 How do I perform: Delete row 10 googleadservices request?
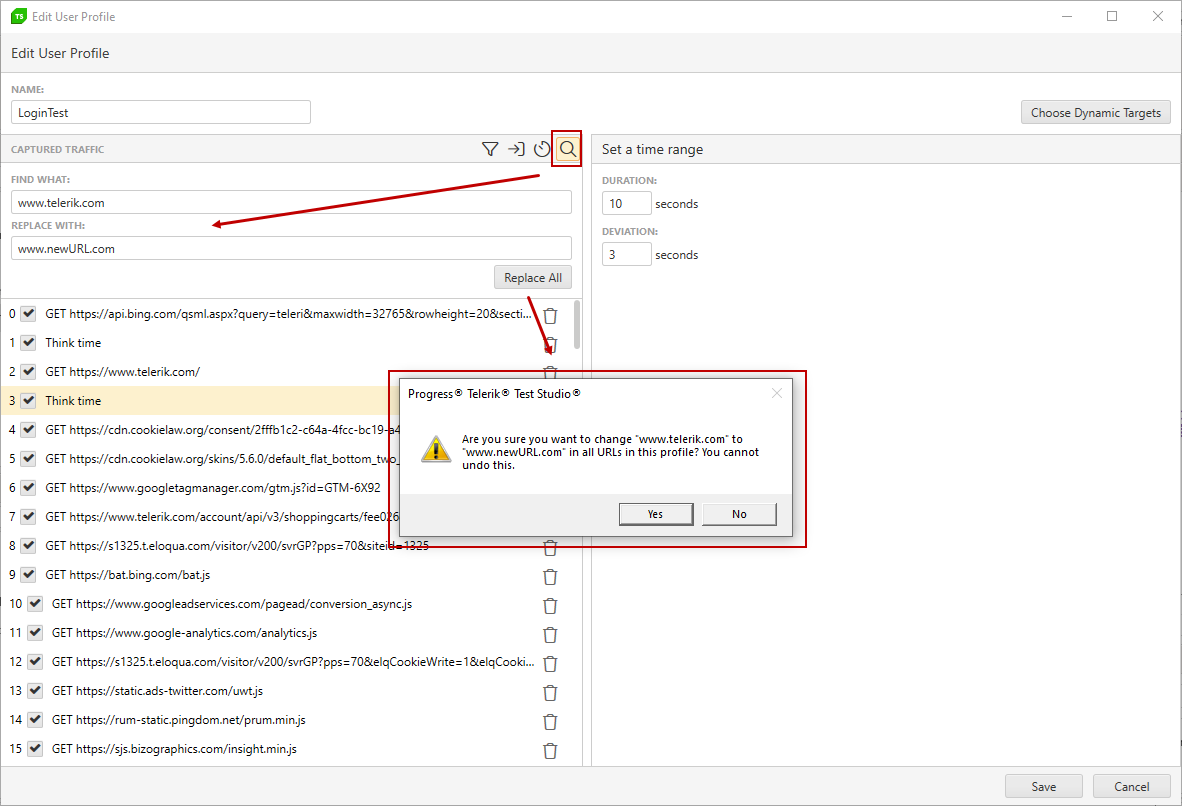point(550,605)
